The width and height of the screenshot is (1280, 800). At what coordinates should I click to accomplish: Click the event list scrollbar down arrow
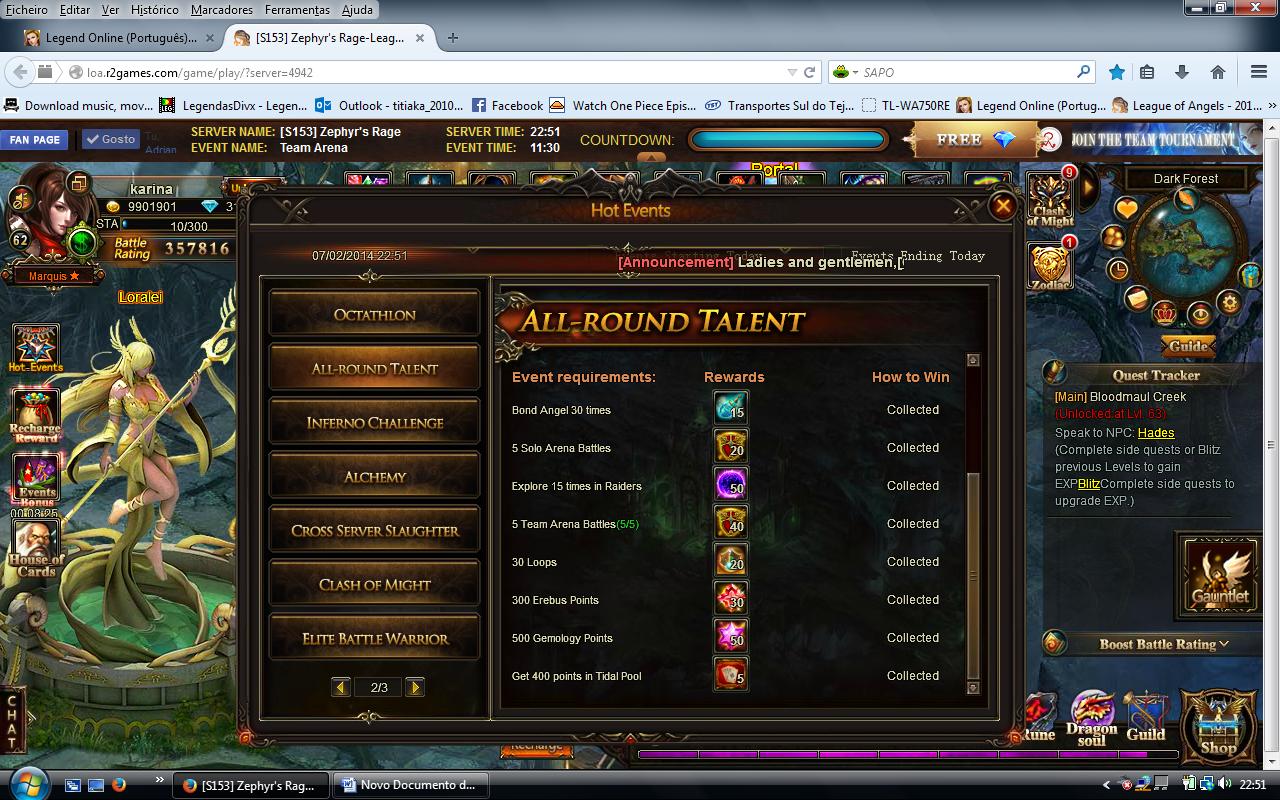coord(973,688)
